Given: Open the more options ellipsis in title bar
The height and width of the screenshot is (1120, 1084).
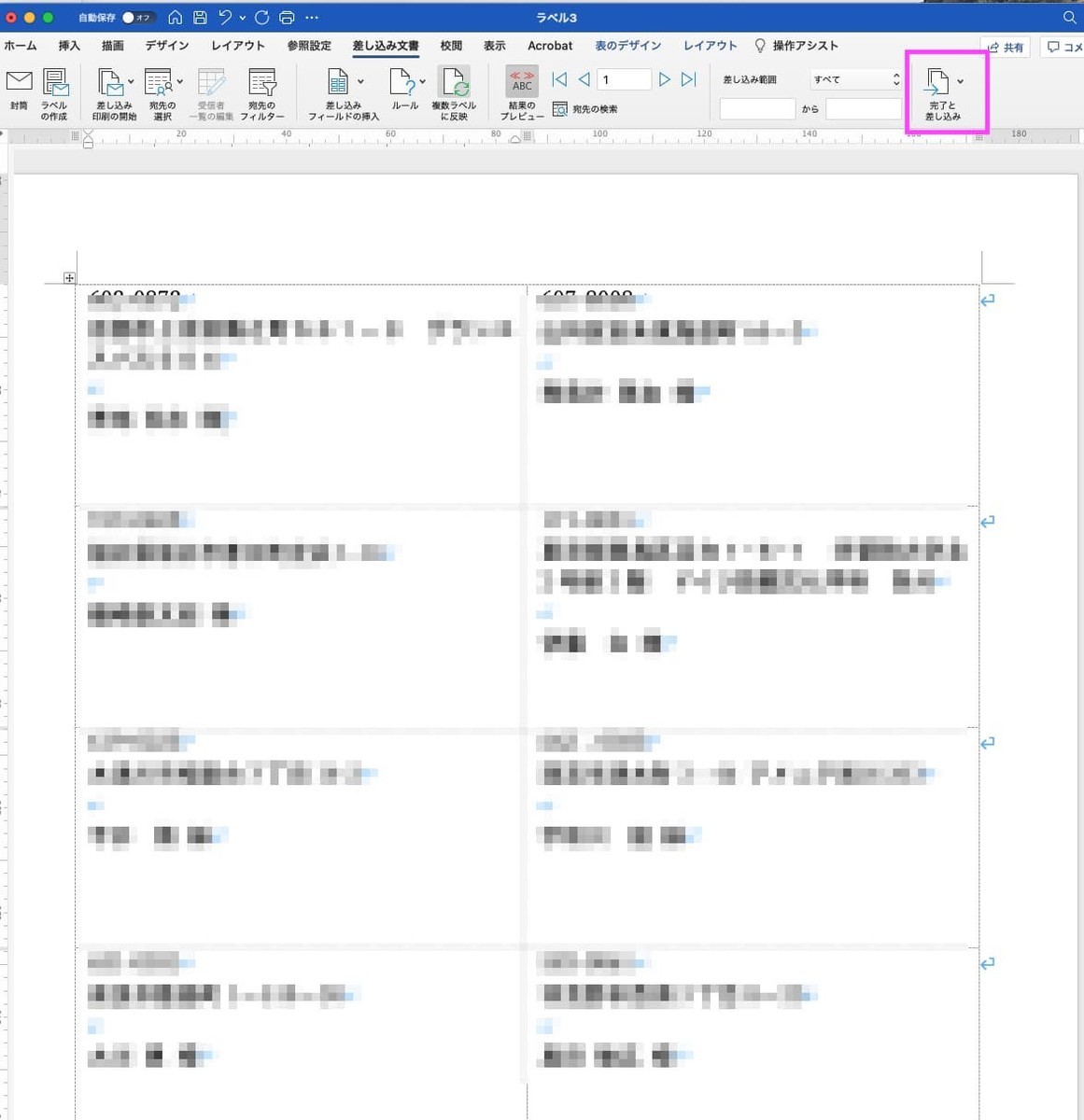Looking at the screenshot, I should (x=312, y=17).
